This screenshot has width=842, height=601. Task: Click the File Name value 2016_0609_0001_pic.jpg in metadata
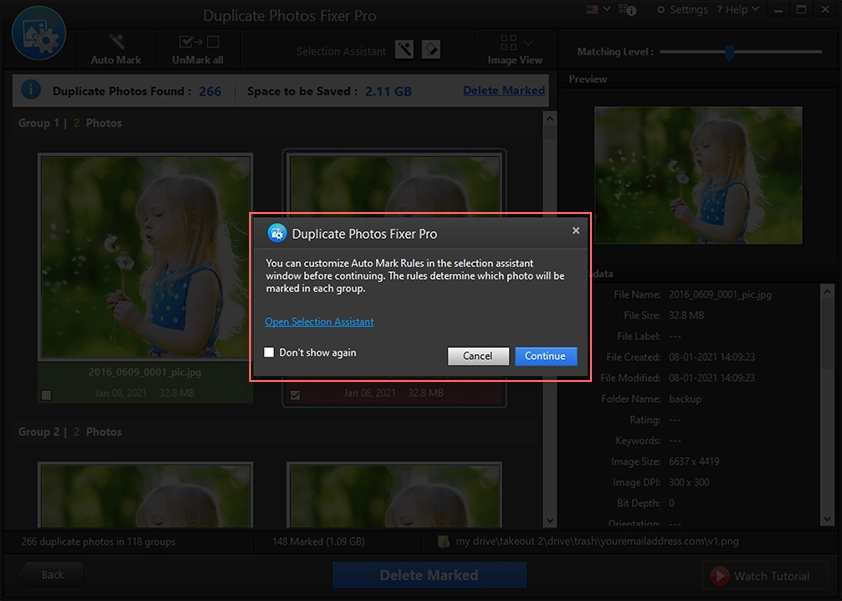(720, 294)
